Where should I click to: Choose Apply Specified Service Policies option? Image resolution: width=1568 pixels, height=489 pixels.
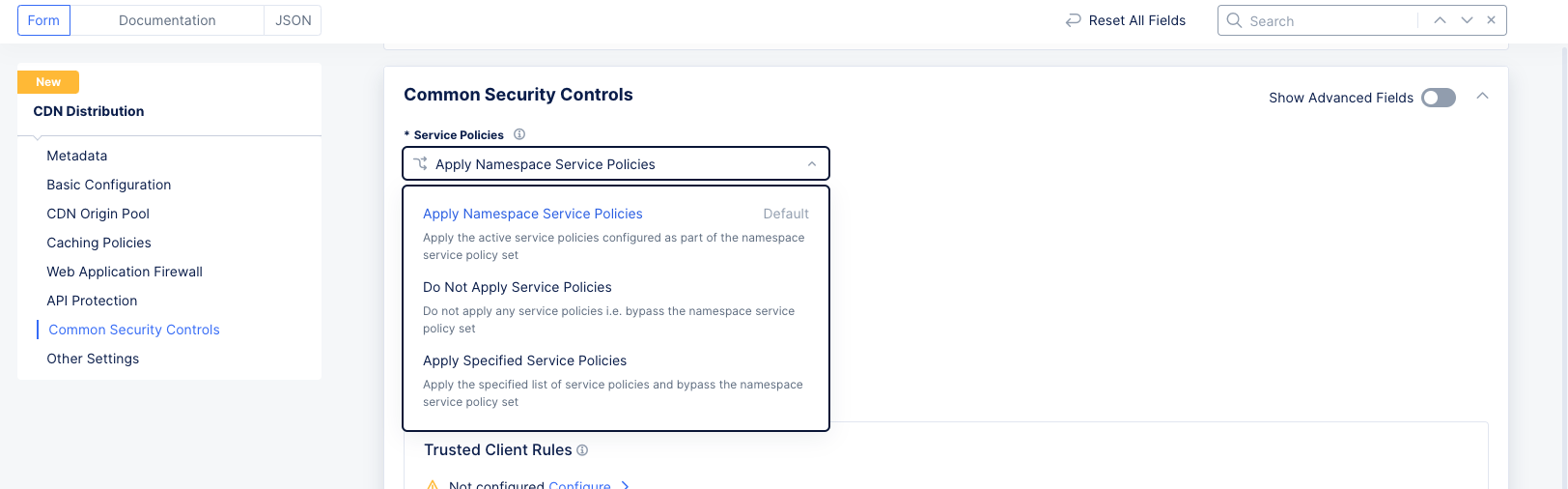point(524,360)
